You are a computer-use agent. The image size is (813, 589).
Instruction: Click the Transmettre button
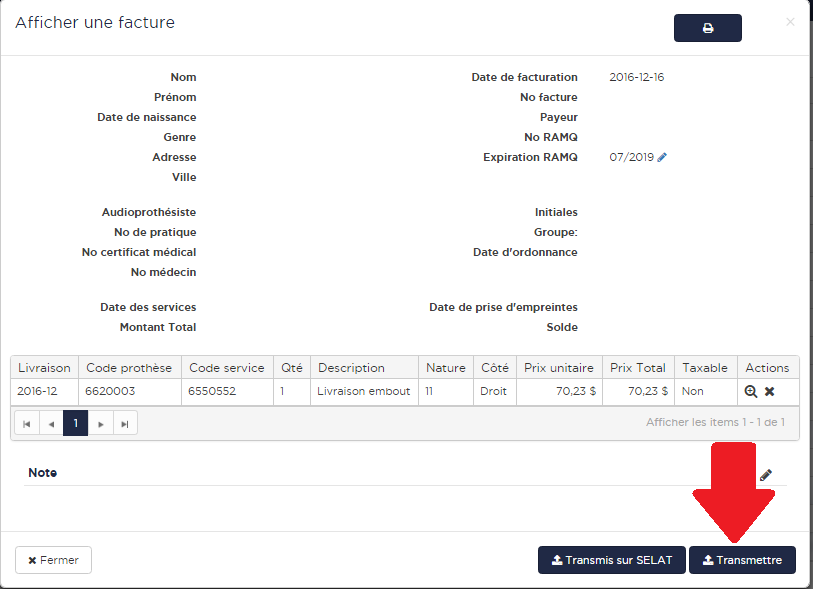click(742, 560)
